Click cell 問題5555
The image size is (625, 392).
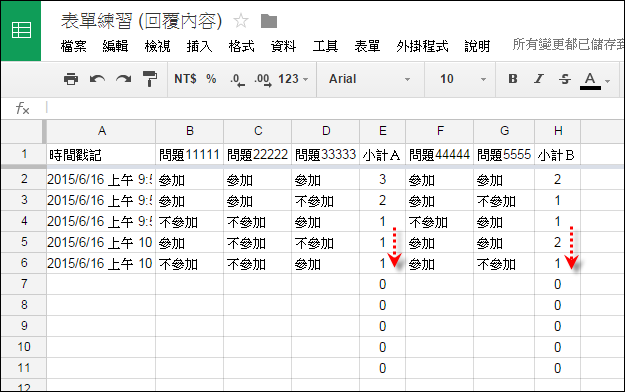[504, 154]
